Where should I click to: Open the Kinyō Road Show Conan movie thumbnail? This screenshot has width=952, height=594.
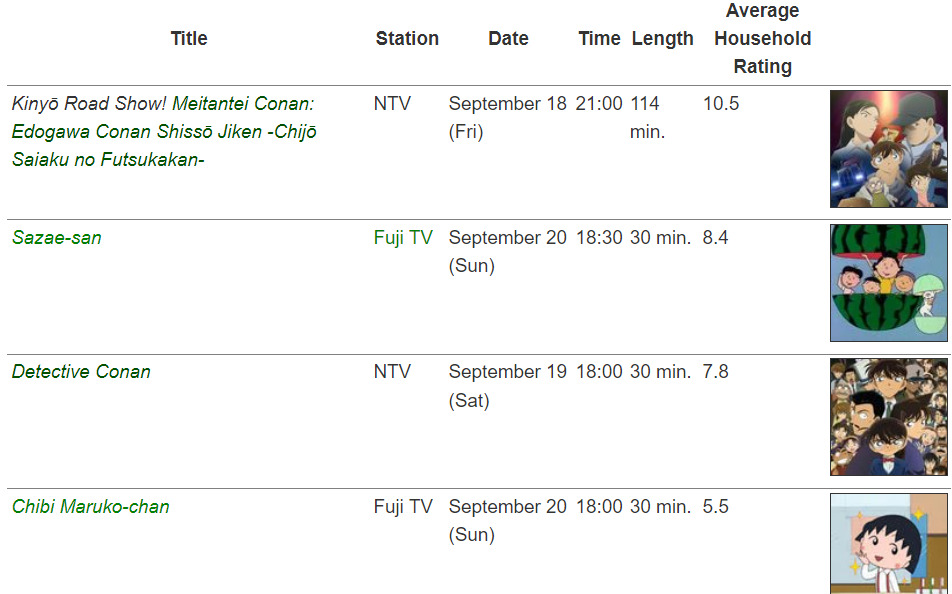click(x=888, y=149)
